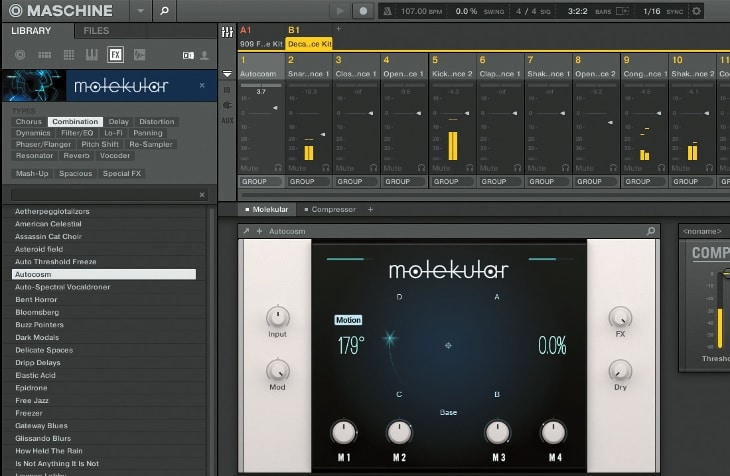The width and height of the screenshot is (730, 476).
Task: Select the Mash-Up tag
Action: (x=32, y=173)
